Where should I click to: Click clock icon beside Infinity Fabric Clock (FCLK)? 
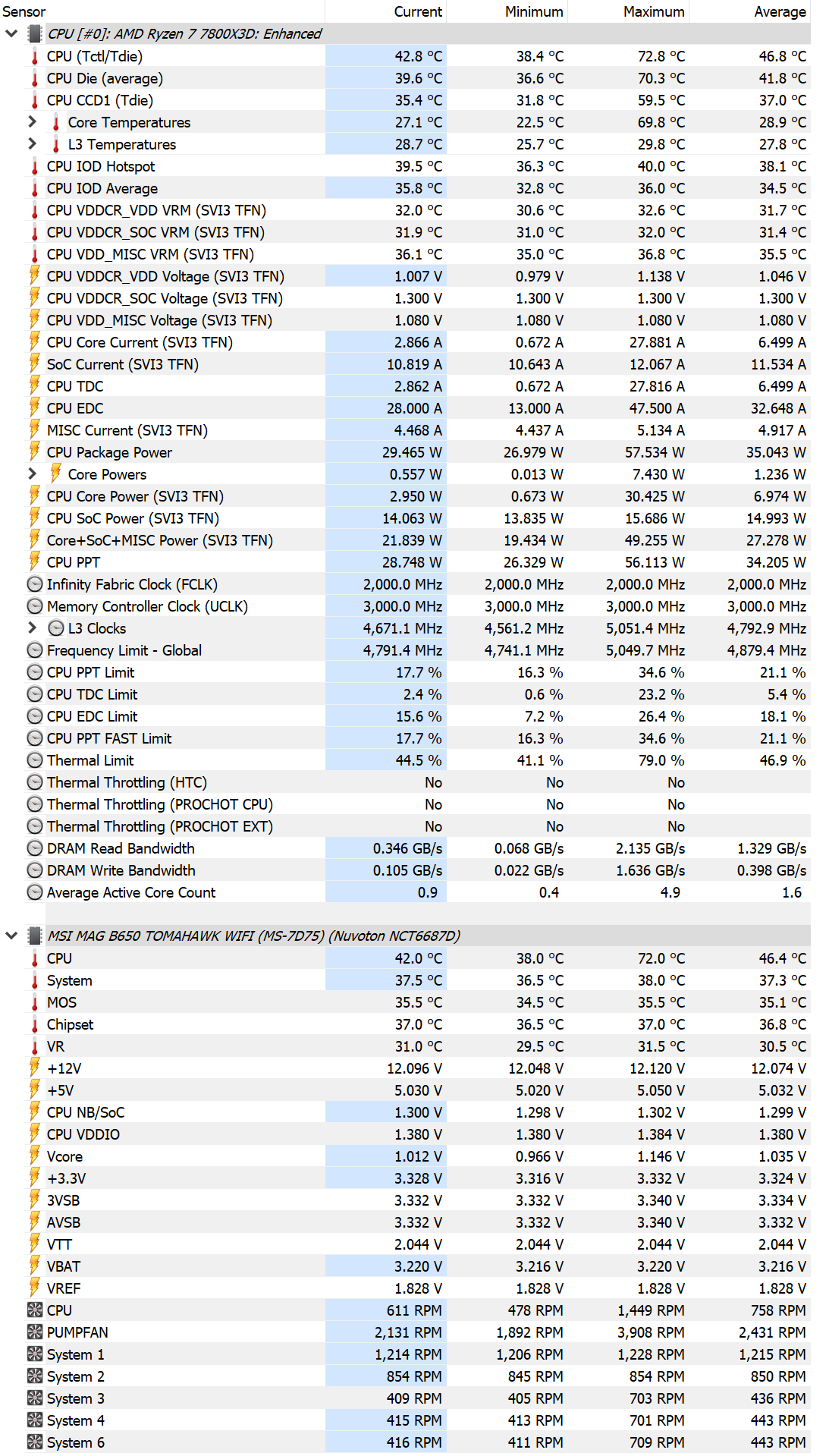[x=35, y=584]
